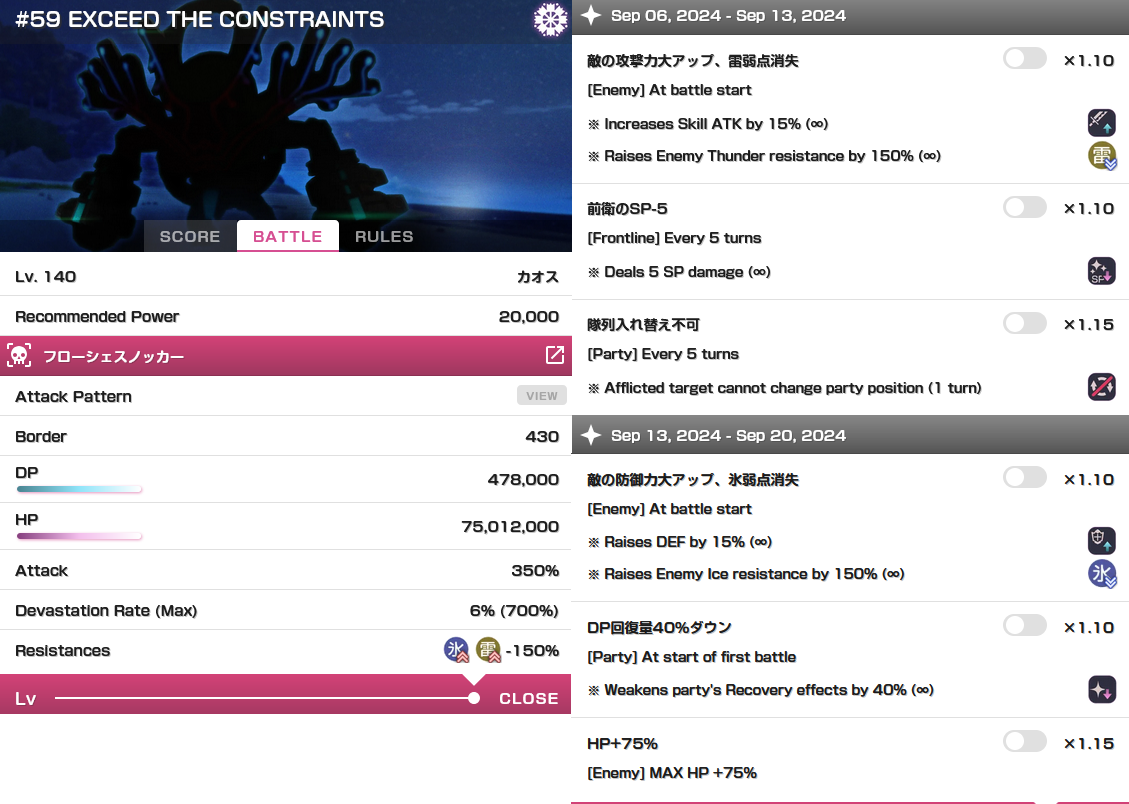The width and height of the screenshot is (1129, 804).
Task: Toggle the enemy attack up, thunder weakness rule
Action: pyautogui.click(x=1025, y=58)
